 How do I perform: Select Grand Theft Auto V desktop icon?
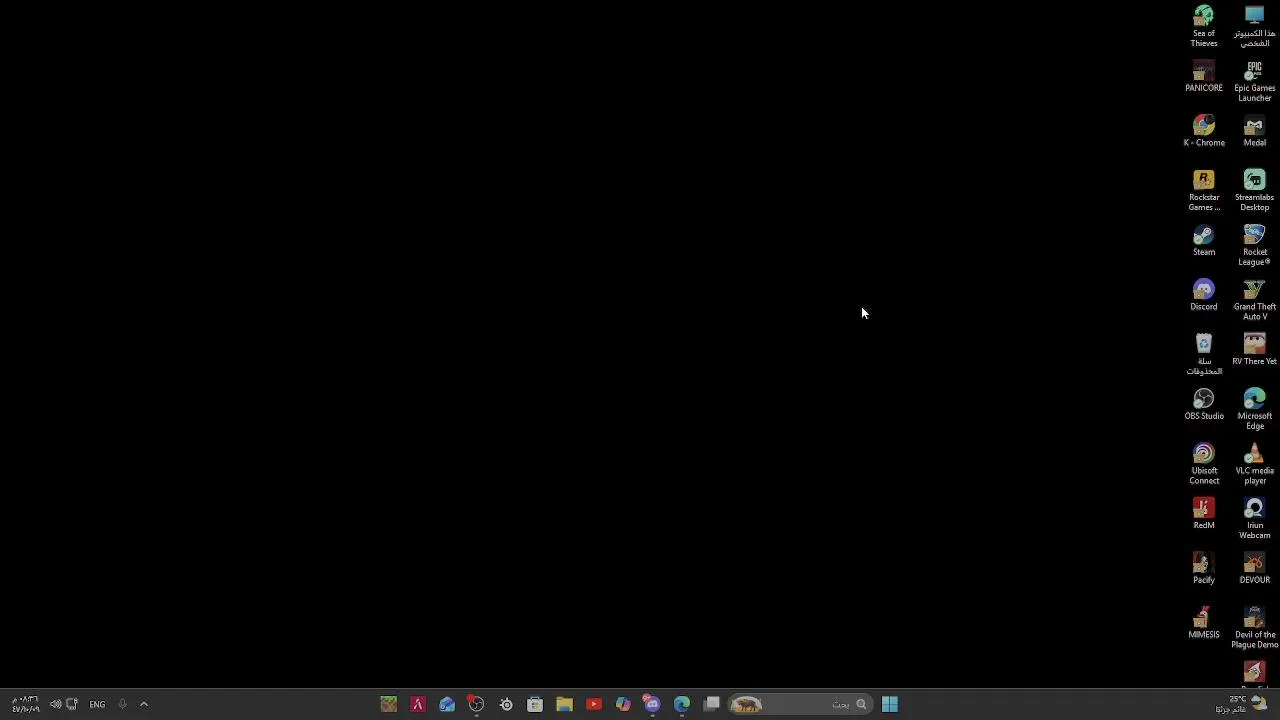pos(1254,300)
